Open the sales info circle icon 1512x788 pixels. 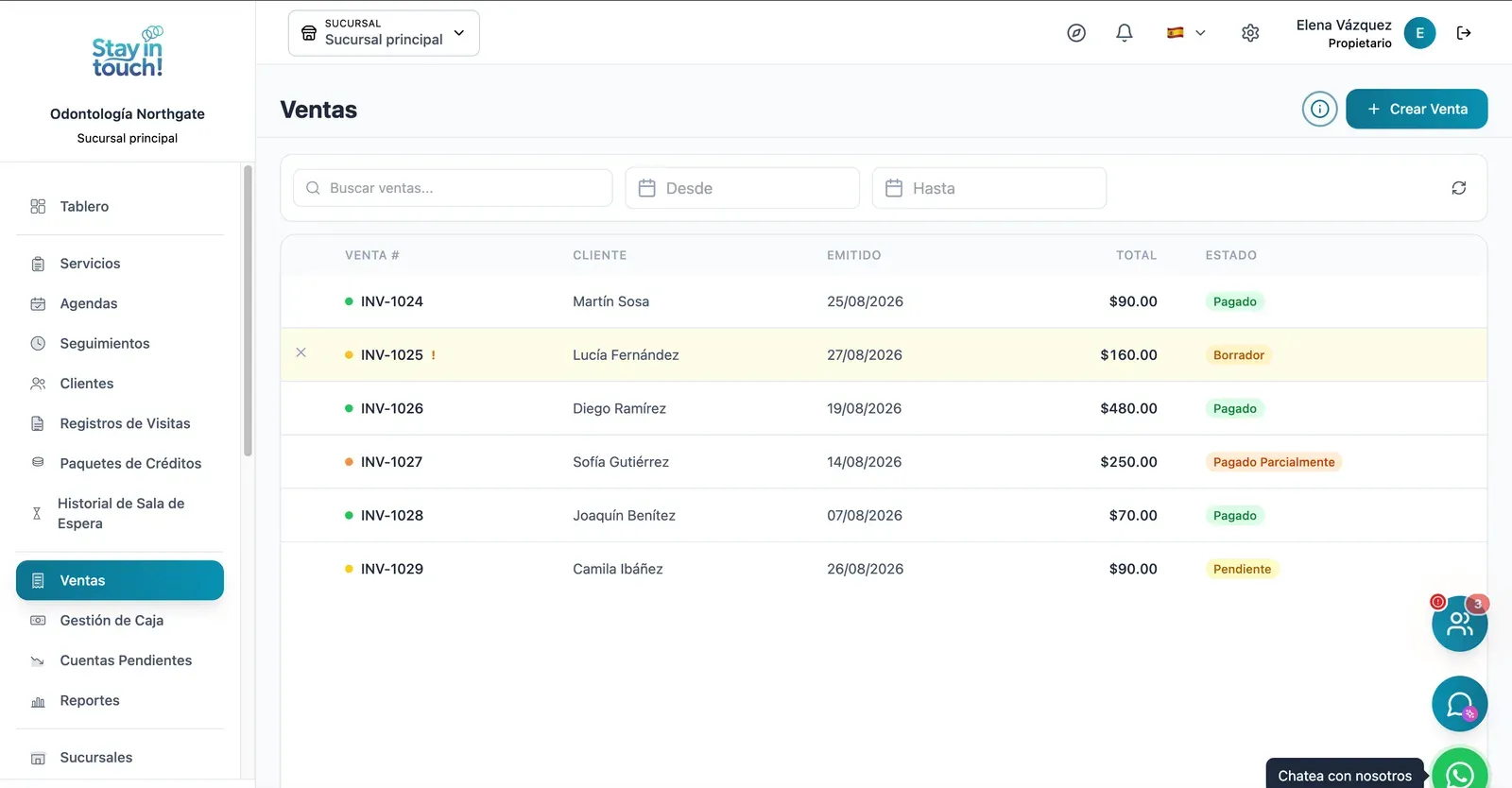pos(1319,109)
